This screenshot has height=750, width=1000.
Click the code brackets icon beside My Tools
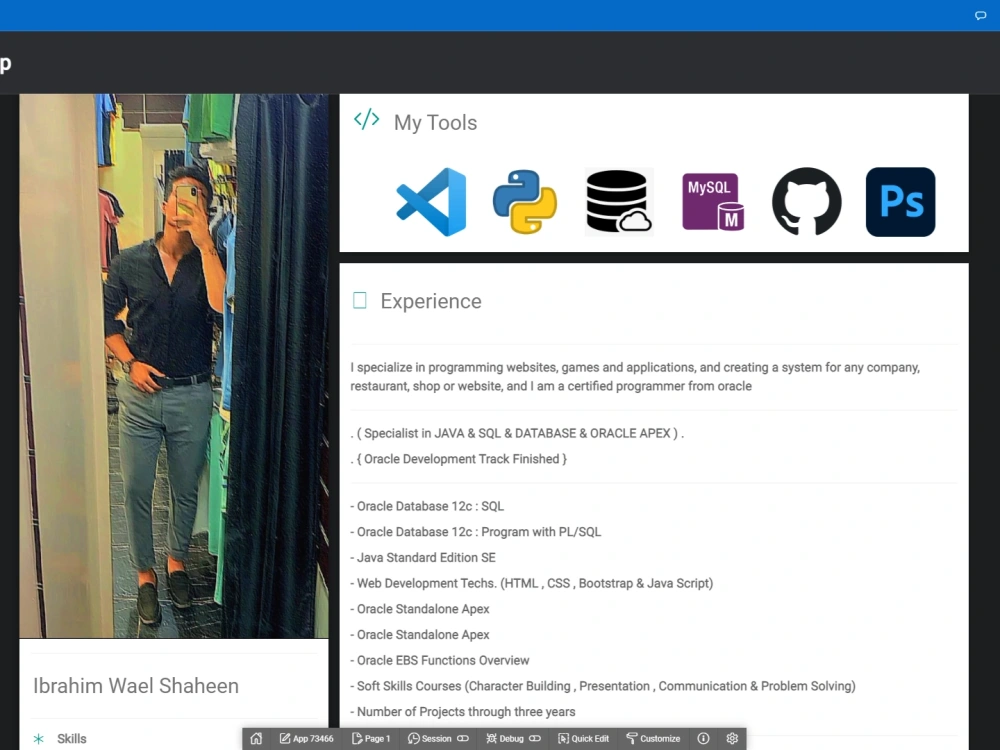coord(367,119)
